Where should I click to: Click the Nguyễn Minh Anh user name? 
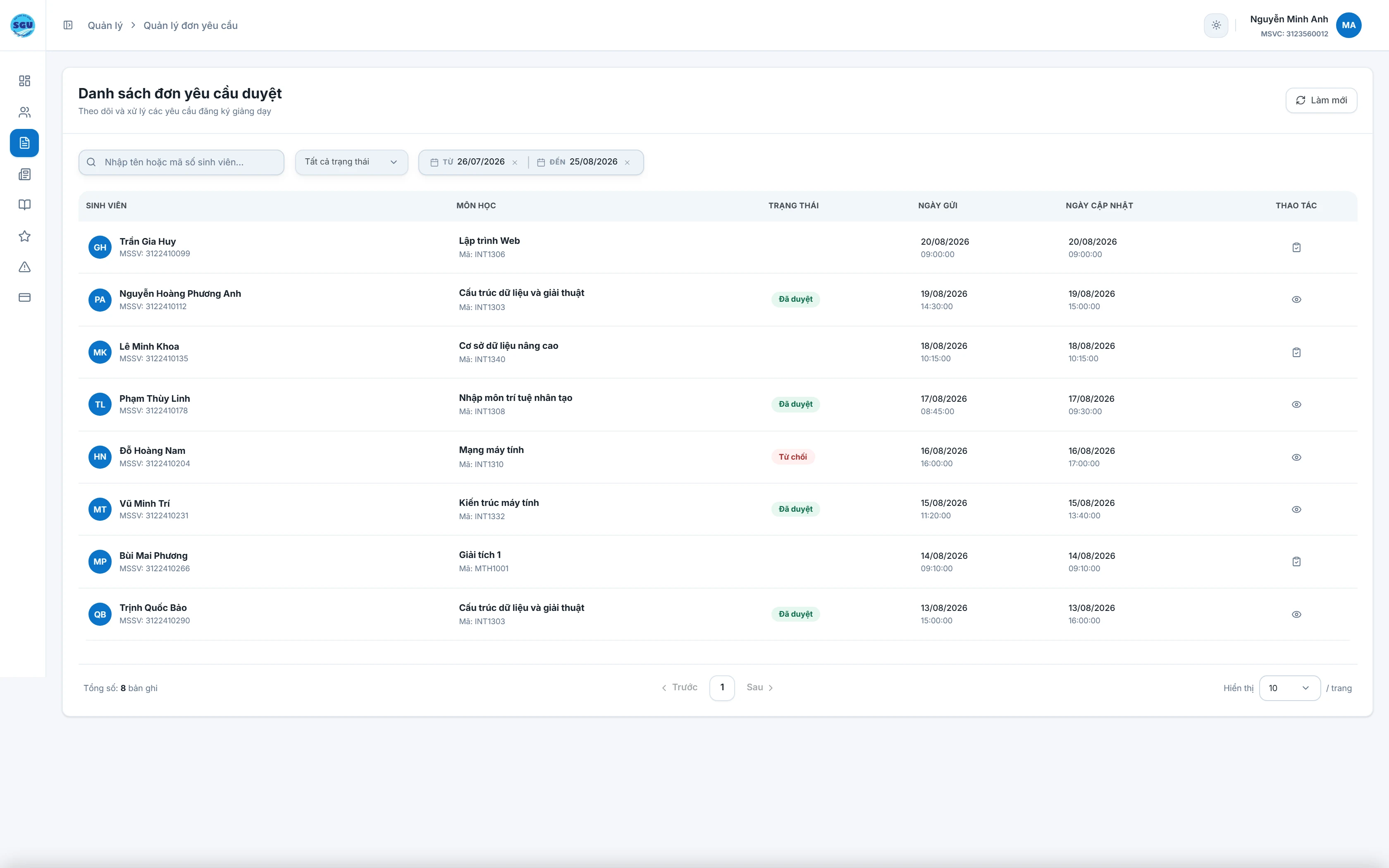coord(1289,19)
